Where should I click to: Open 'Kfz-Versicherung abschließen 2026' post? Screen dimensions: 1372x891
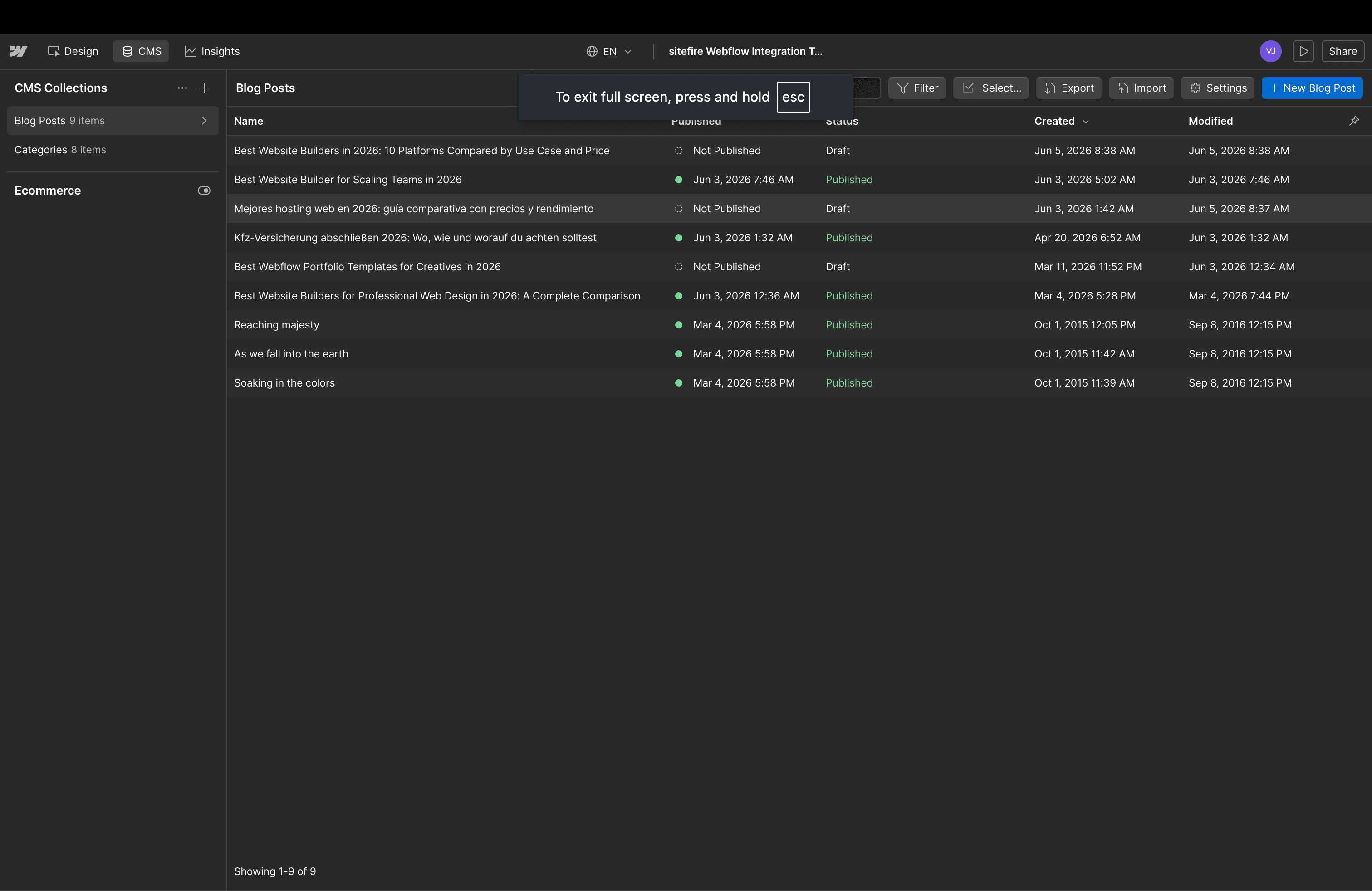coord(415,237)
